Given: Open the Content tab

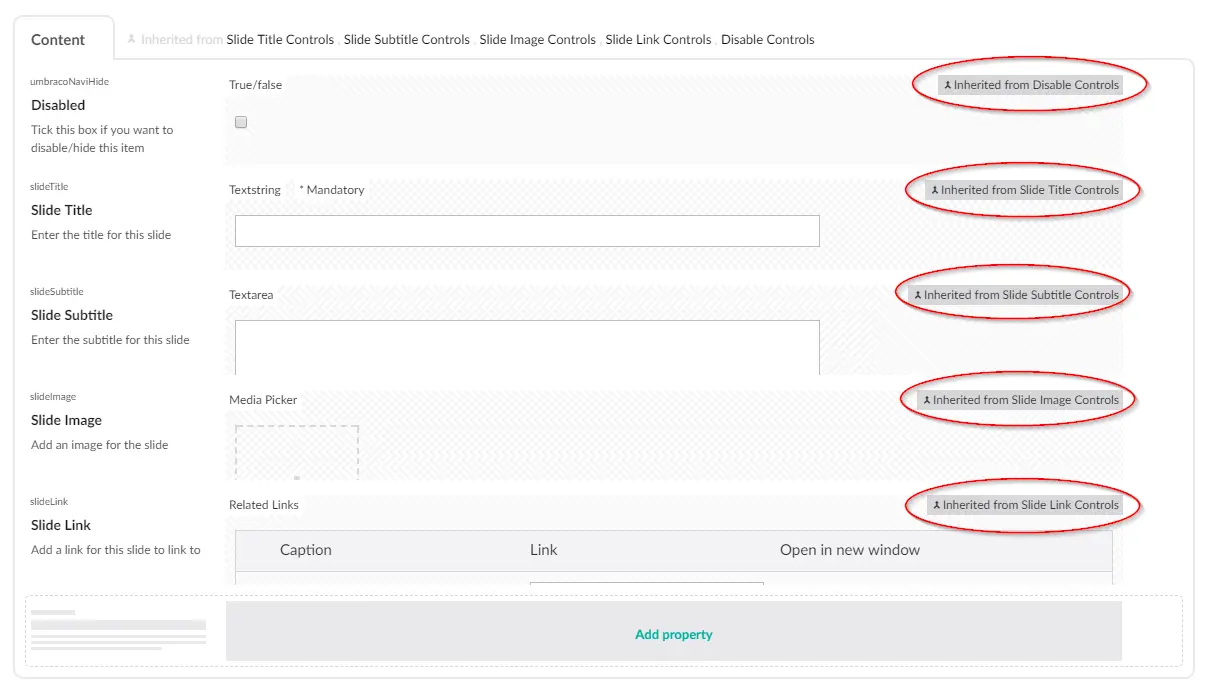Looking at the screenshot, I should (58, 40).
